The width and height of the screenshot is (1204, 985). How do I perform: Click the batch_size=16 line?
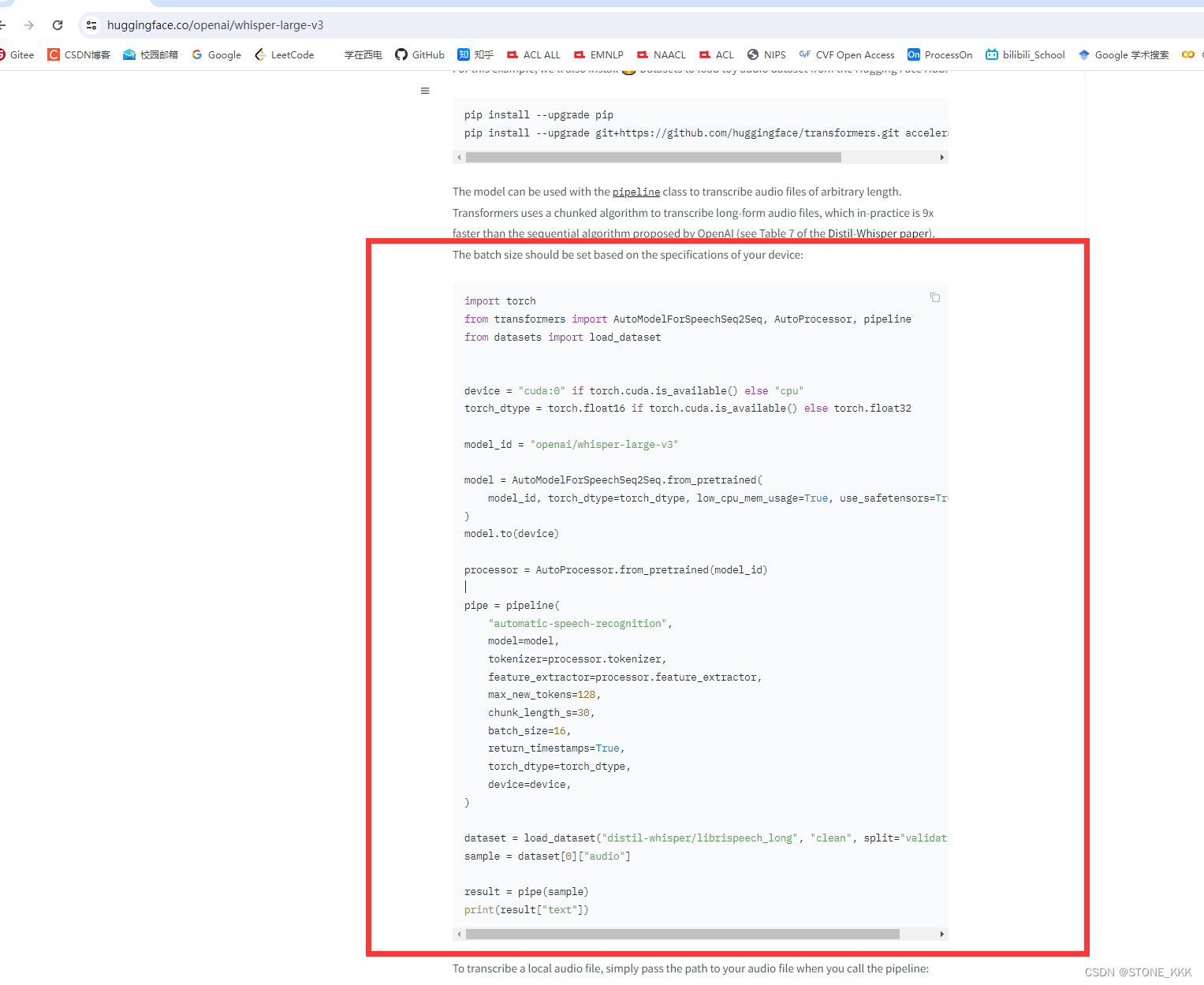click(x=529, y=731)
